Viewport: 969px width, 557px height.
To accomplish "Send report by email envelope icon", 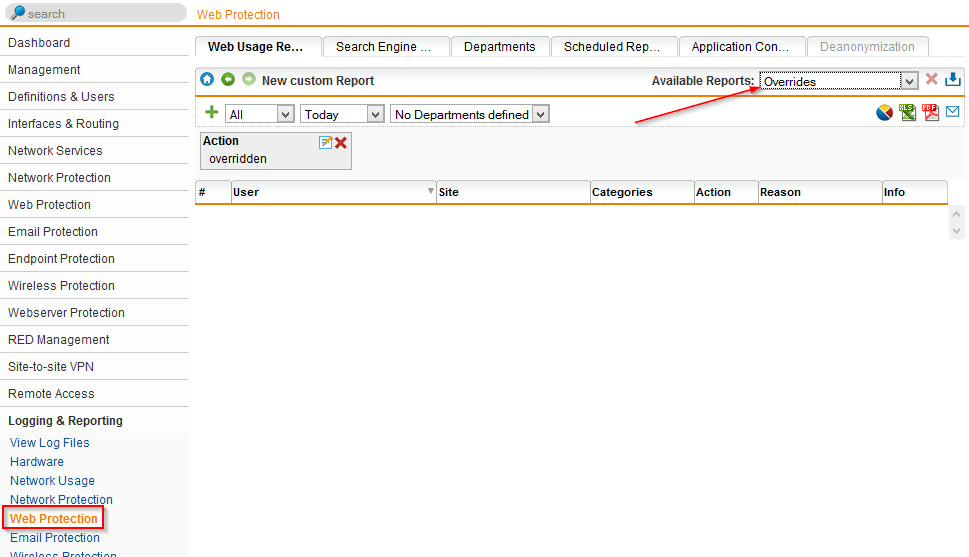I will coord(953,112).
